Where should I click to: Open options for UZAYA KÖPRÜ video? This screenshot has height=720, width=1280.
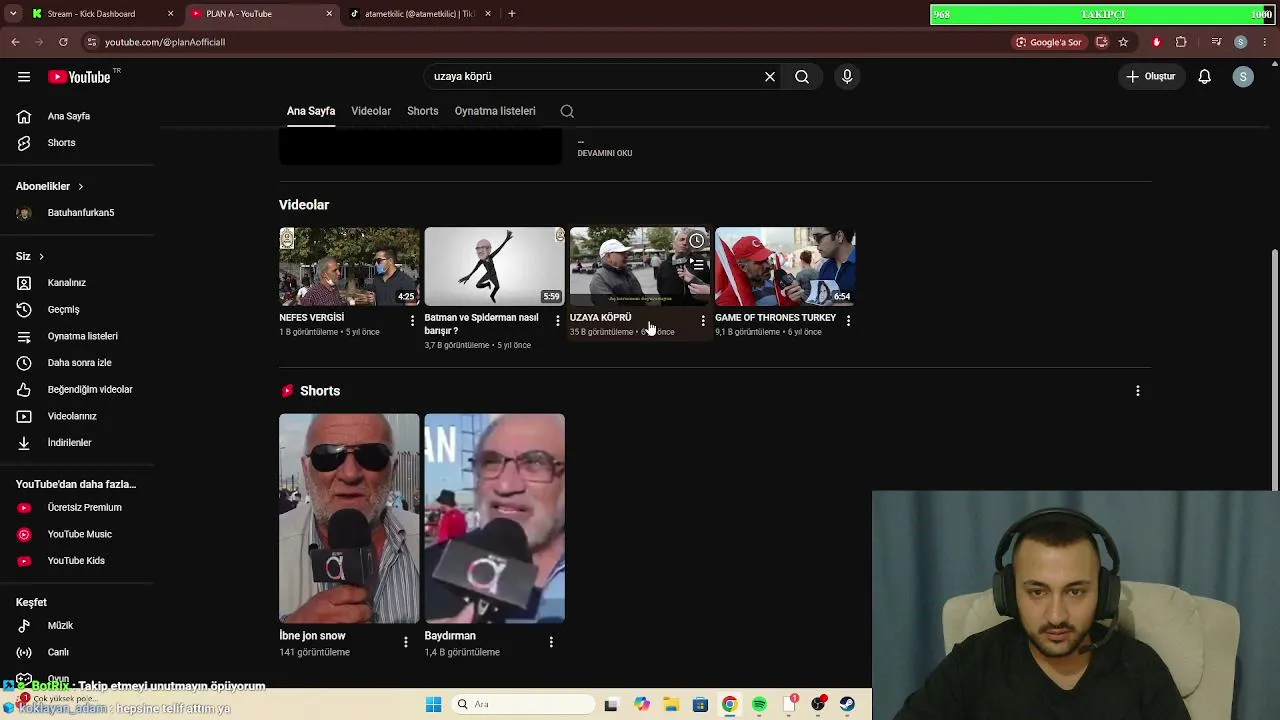(703, 321)
